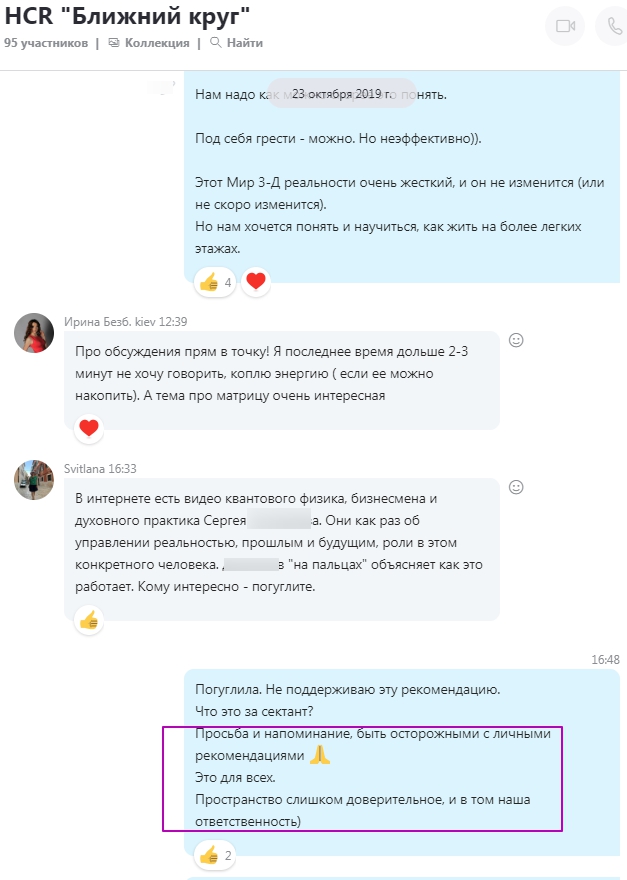
Task: Click Найти to search the conversation
Action: pyautogui.click(x=236, y=43)
